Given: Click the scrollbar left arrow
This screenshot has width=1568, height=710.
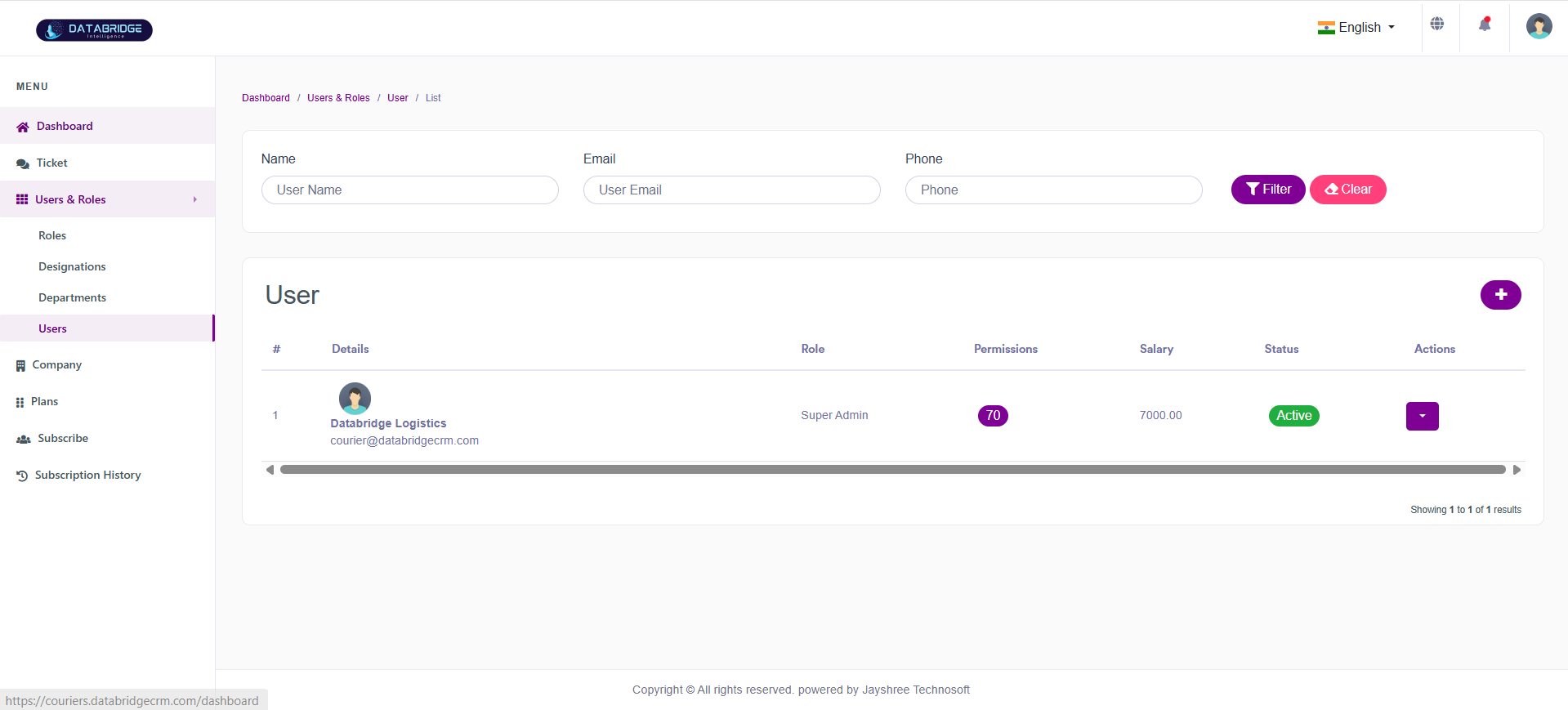Looking at the screenshot, I should [x=270, y=470].
